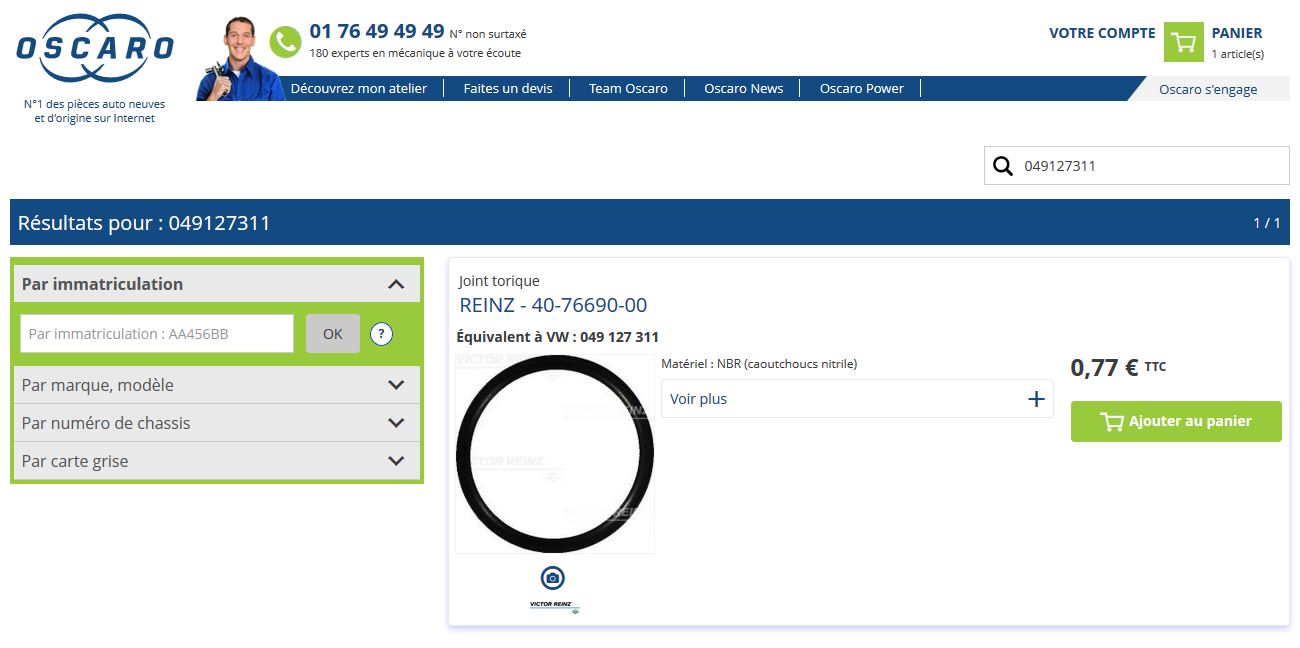This screenshot has width=1300, height=648.
Task: Open PANIER link
Action: [x=1237, y=33]
